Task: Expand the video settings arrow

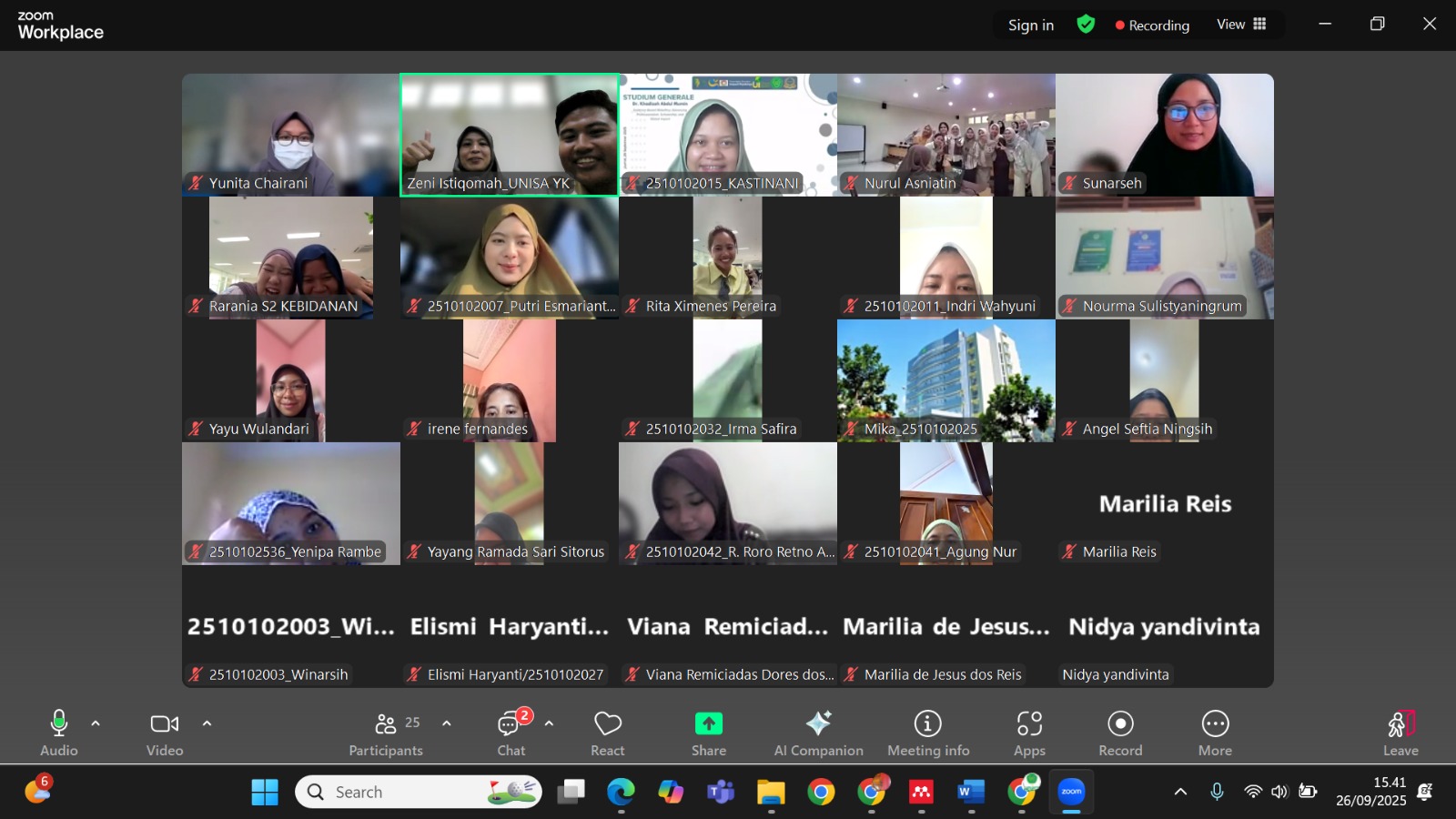Action: click(x=207, y=723)
